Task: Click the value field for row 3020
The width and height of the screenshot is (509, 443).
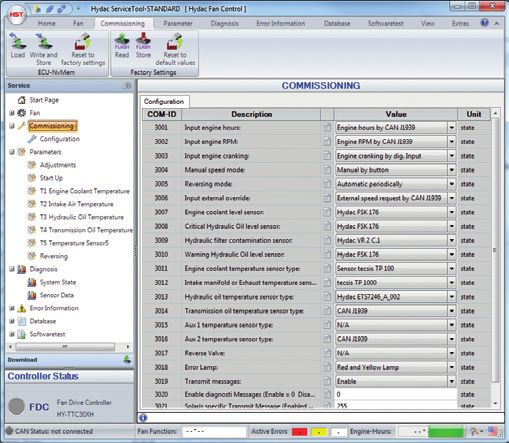Action: [x=396, y=394]
